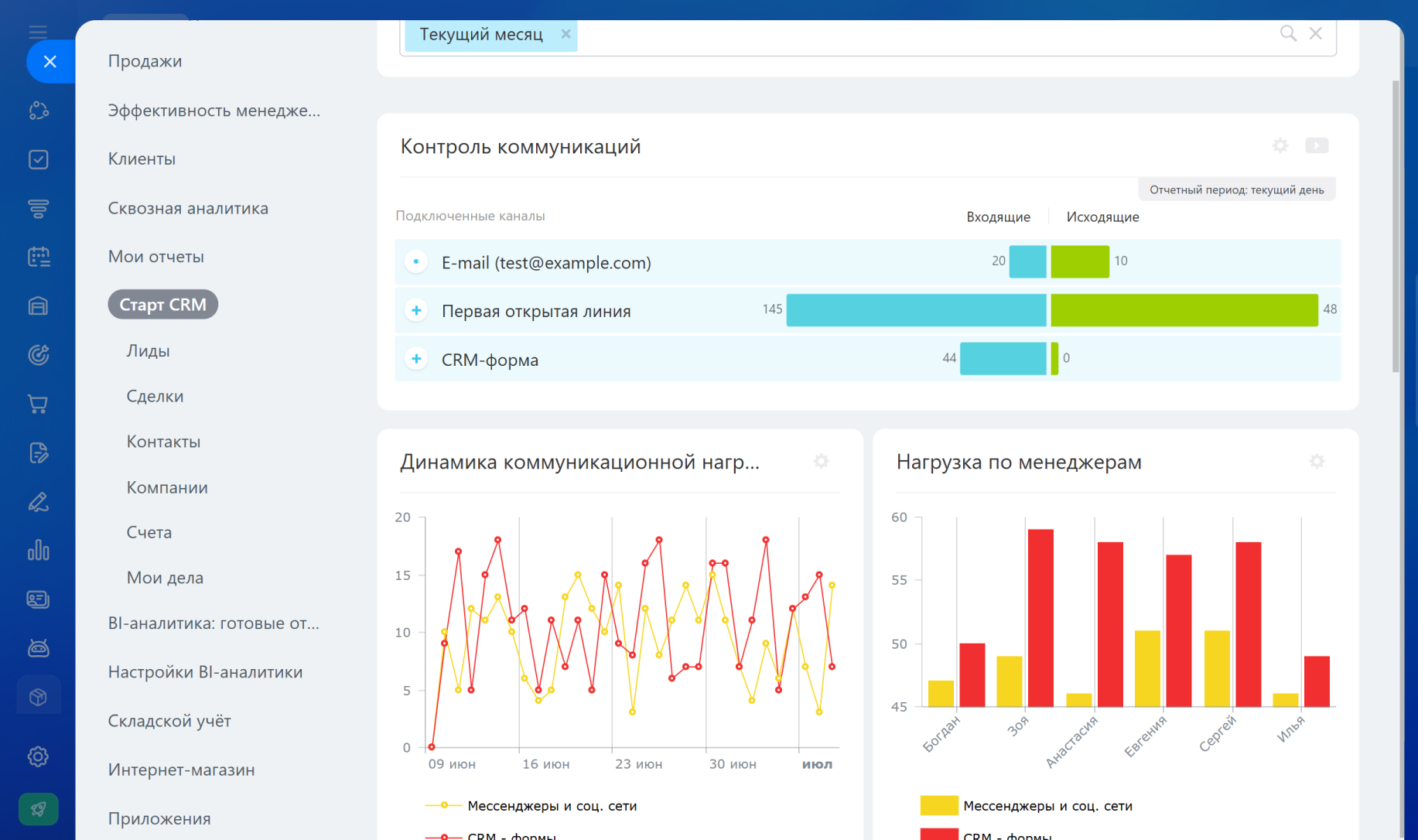The image size is (1418, 840).
Task: Open the contact card icon in the sidebar
Action: (x=39, y=599)
